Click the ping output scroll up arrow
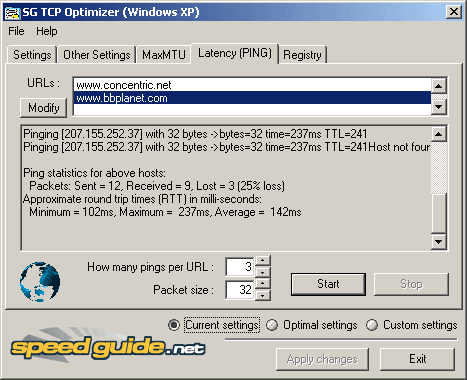The height and width of the screenshot is (380, 467). click(x=439, y=134)
